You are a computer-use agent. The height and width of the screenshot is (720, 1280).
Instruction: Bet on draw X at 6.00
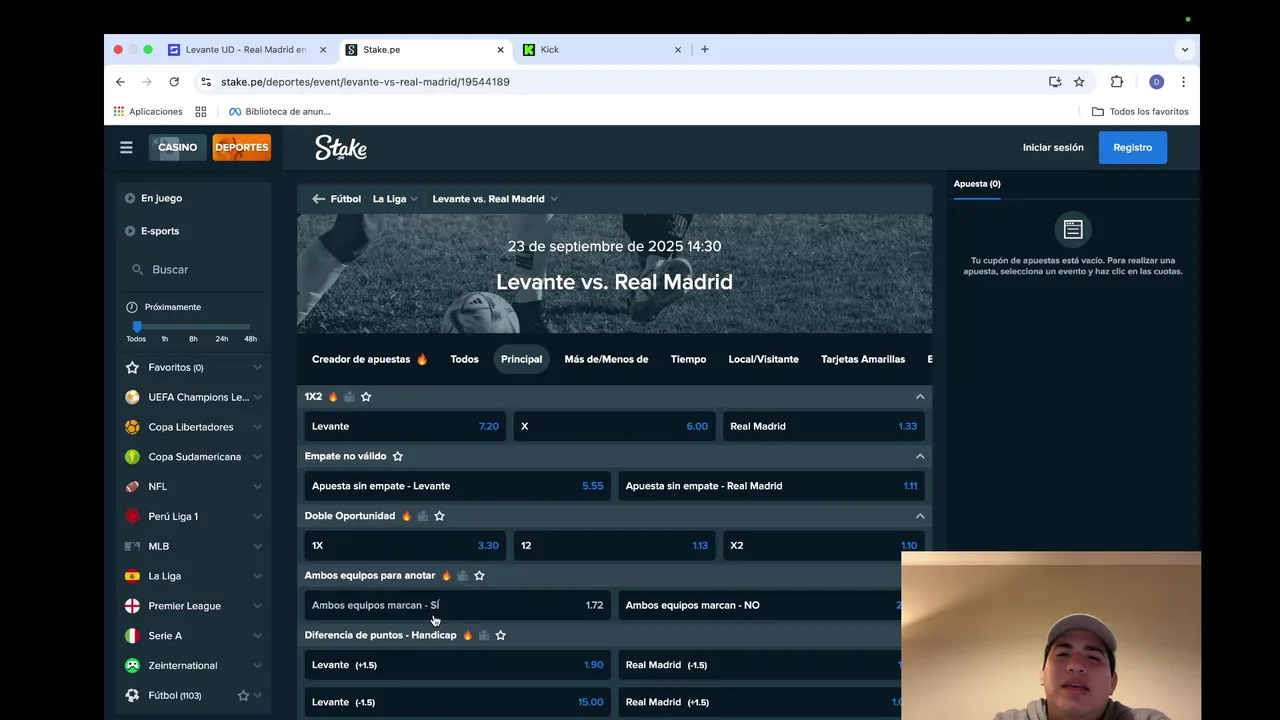click(x=614, y=426)
